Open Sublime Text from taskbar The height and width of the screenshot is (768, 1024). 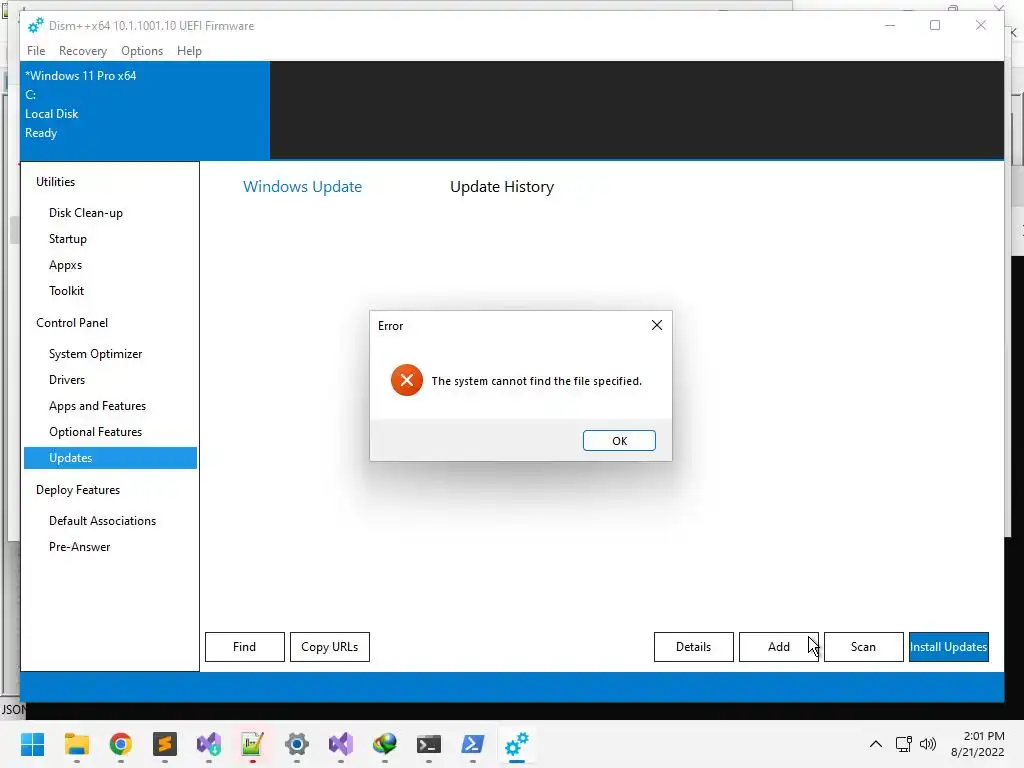coord(165,744)
